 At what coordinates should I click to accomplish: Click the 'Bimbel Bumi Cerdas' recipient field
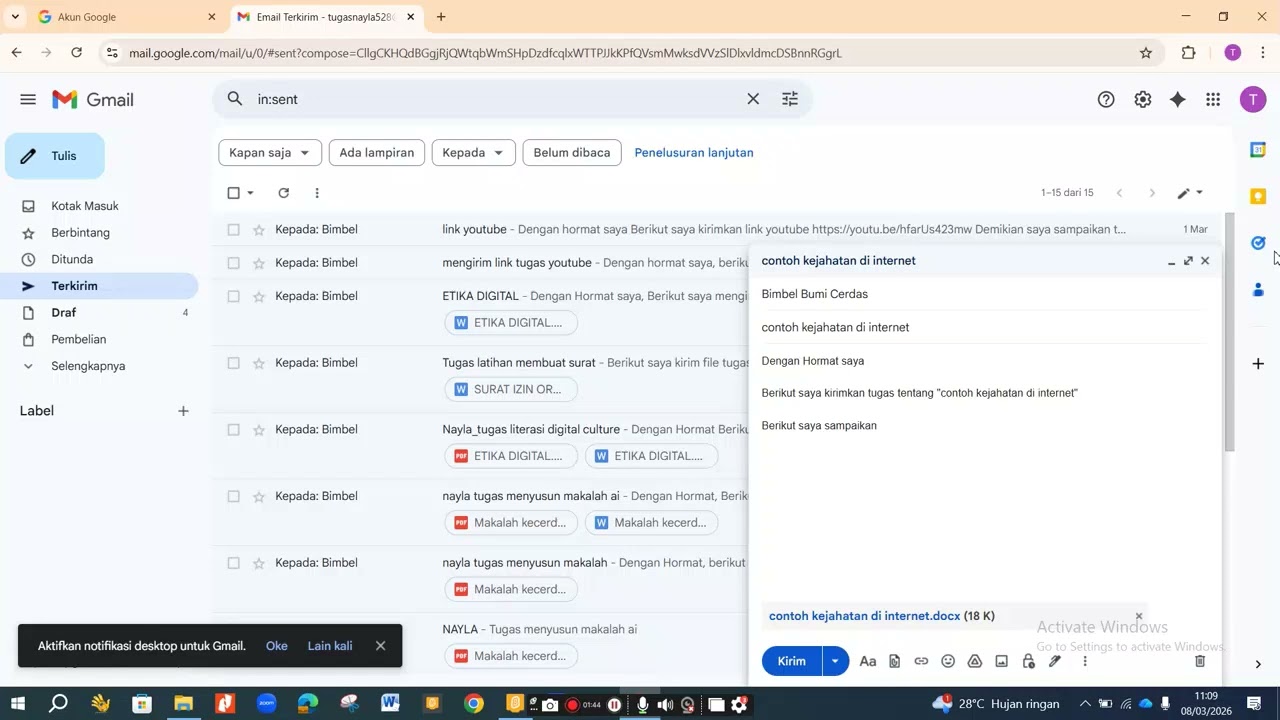[984, 294]
